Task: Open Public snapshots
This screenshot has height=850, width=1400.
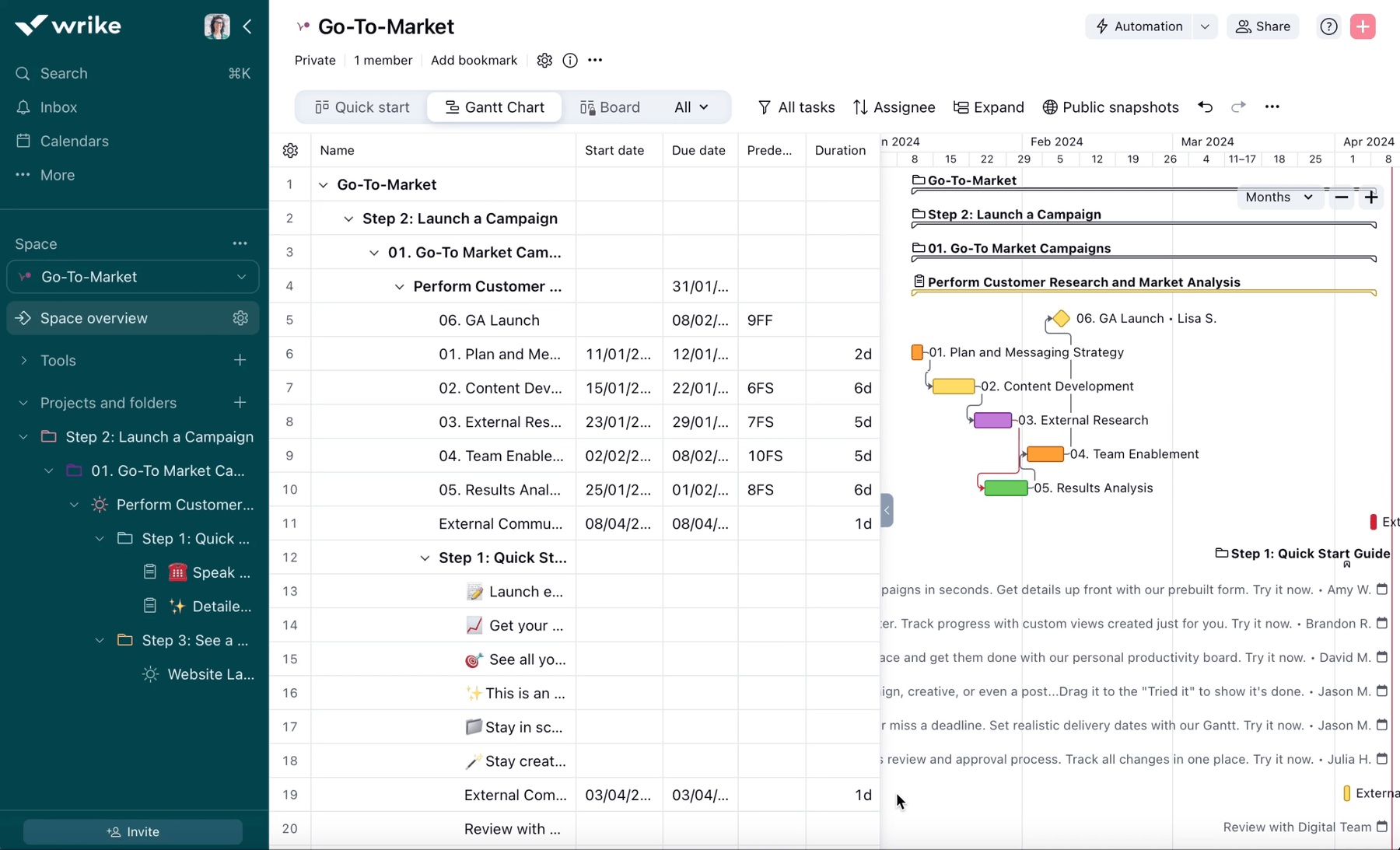Action: tap(1111, 107)
